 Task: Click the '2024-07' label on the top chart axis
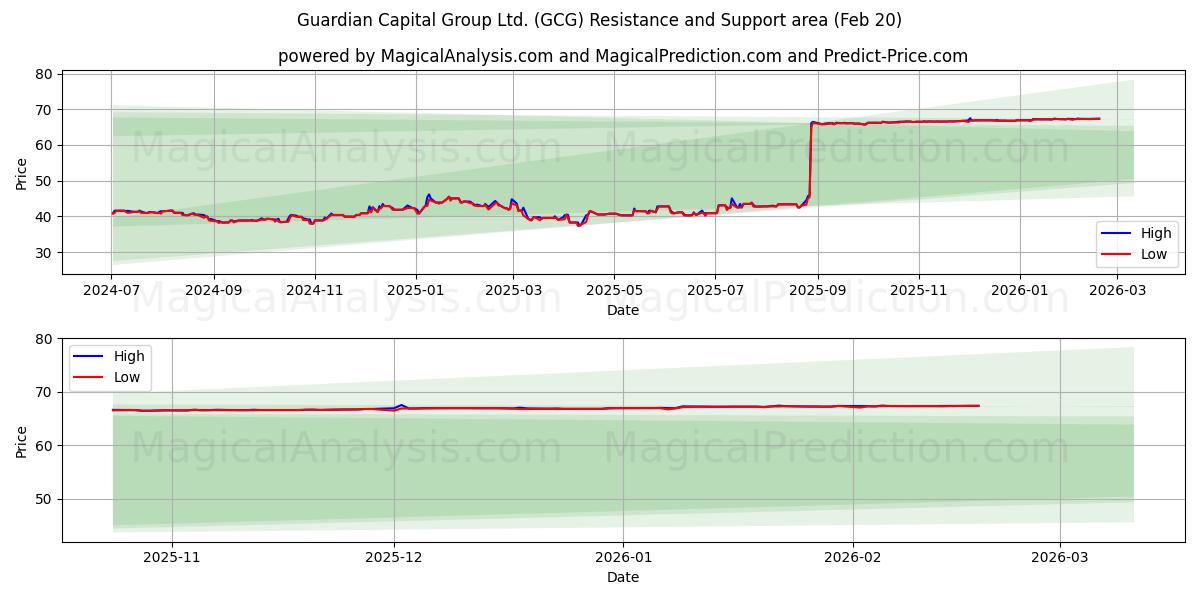point(111,290)
